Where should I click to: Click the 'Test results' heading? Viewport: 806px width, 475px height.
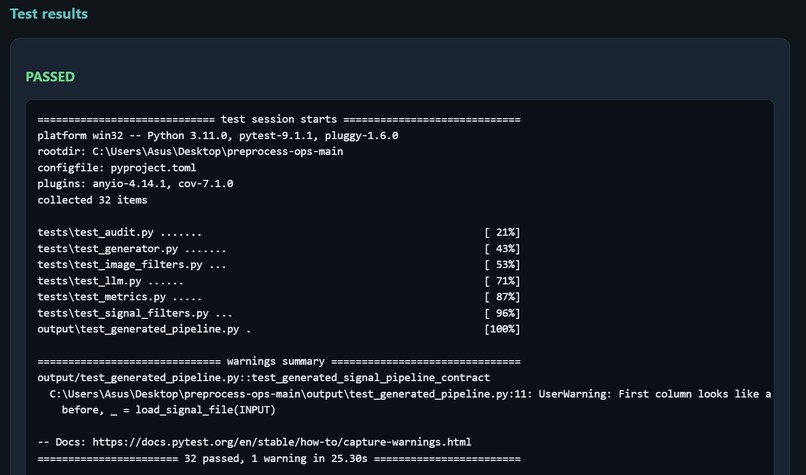(x=49, y=14)
